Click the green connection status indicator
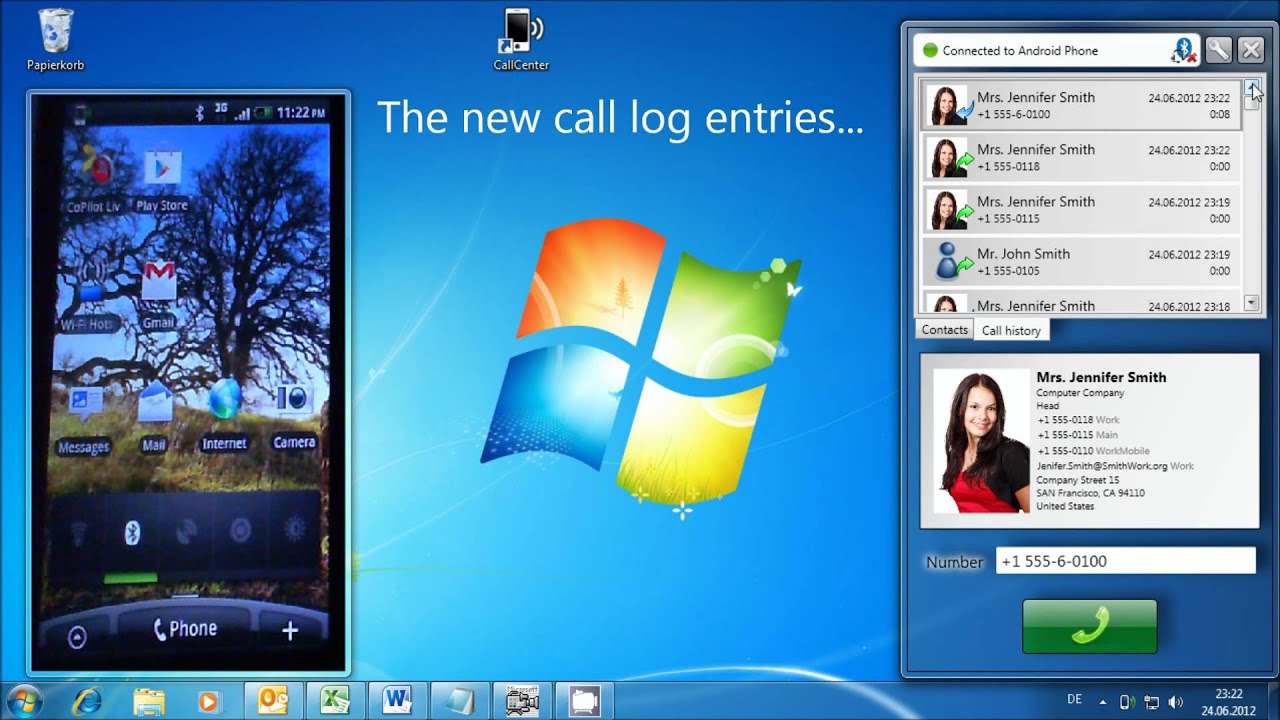Viewport: 1280px width, 720px height. pos(930,51)
